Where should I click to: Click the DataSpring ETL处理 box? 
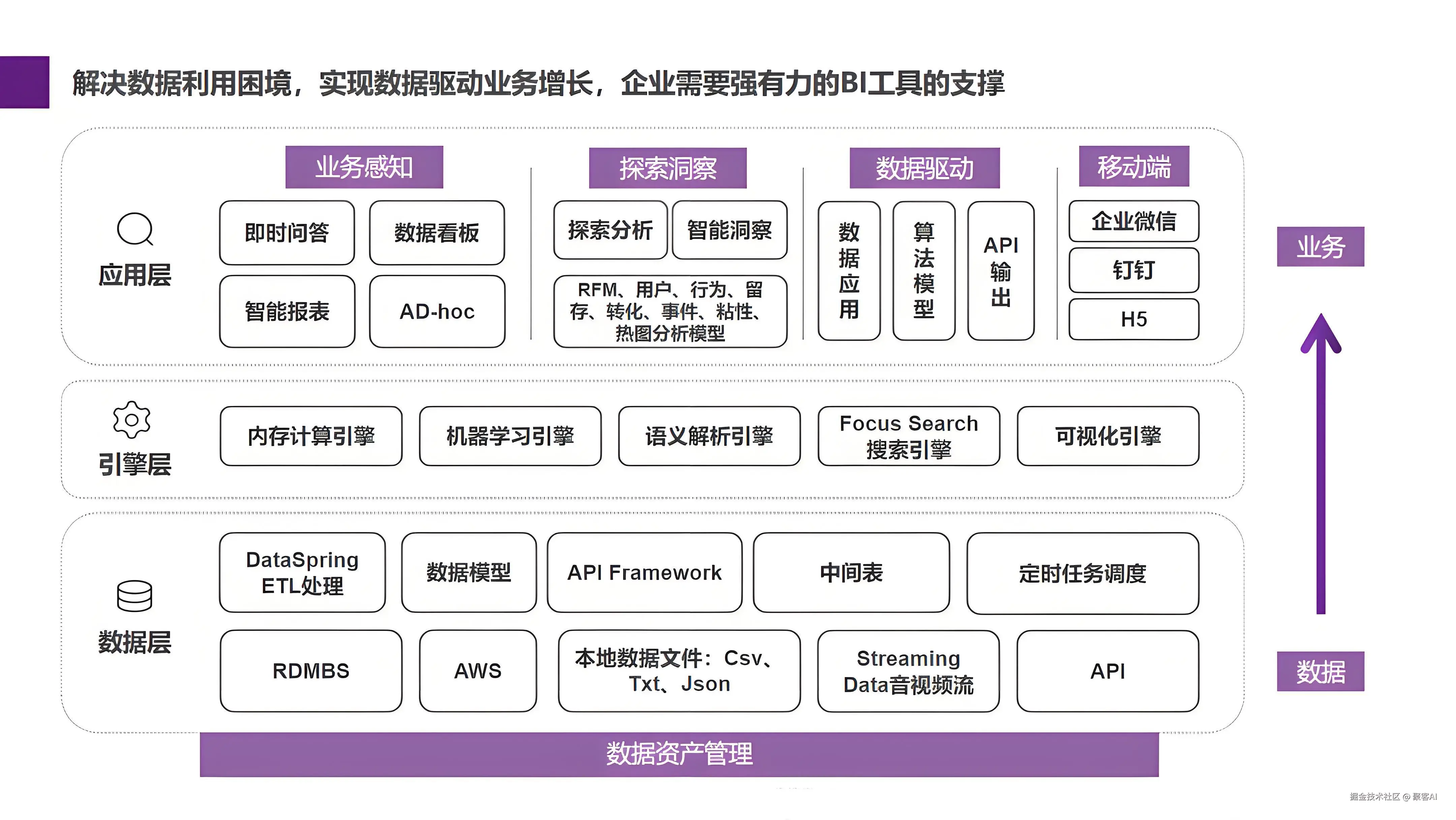tap(302, 572)
